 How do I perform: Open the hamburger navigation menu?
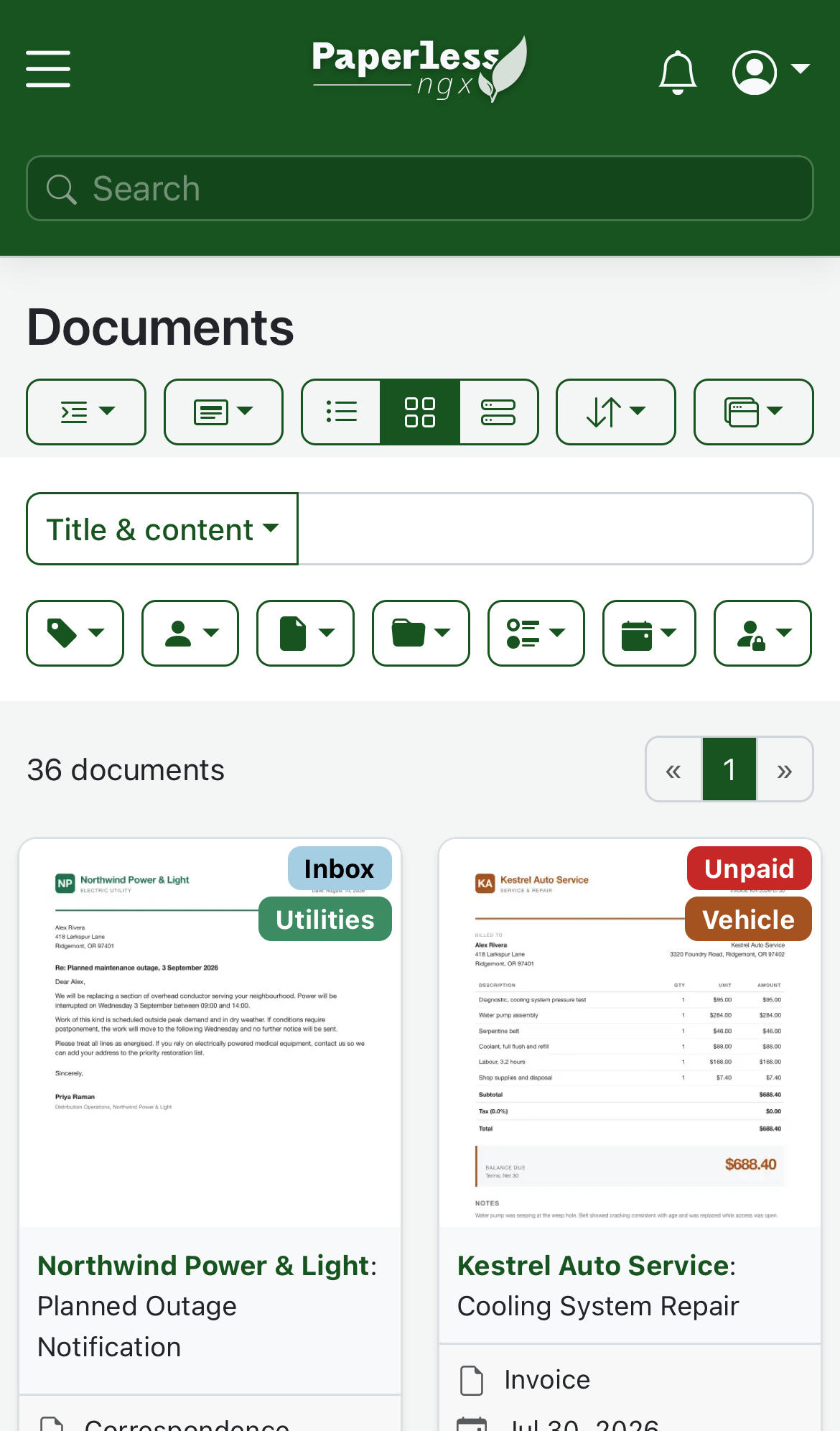(48, 69)
